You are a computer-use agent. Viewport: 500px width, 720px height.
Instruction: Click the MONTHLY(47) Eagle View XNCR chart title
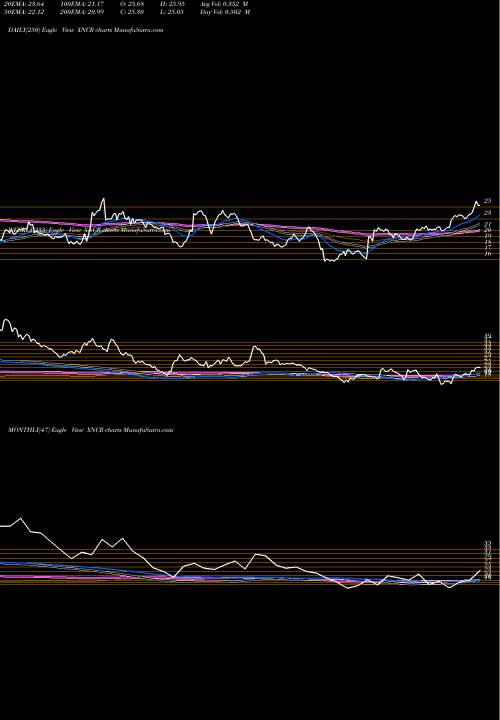(90, 430)
